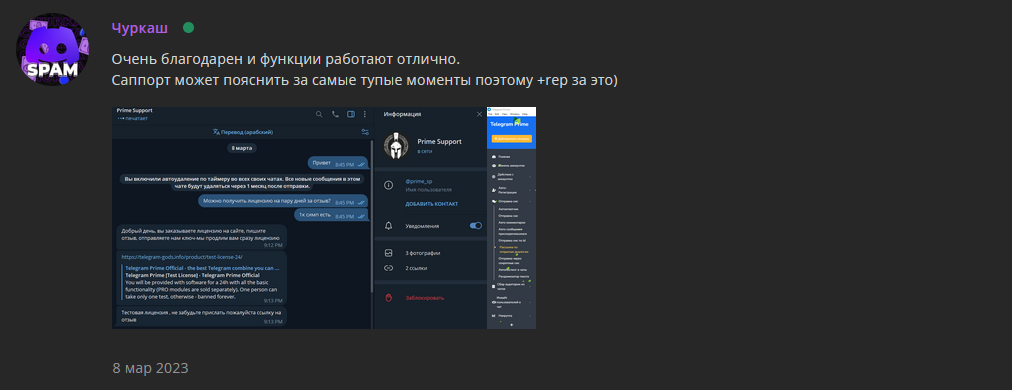Click the translate icon beside Перевод (арабский)
This screenshot has width=1012, height=390.
tap(216, 132)
